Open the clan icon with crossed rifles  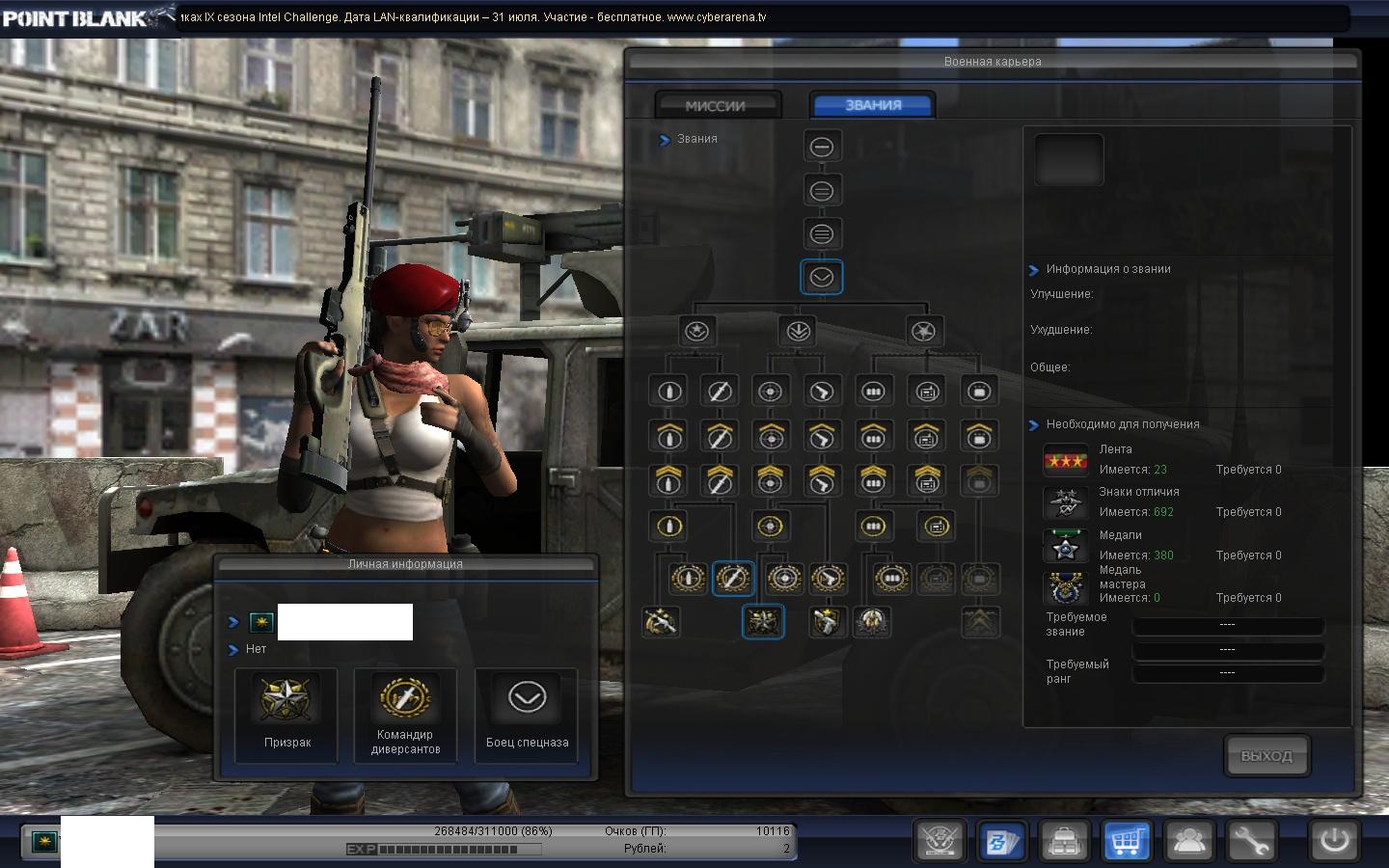tap(940, 841)
